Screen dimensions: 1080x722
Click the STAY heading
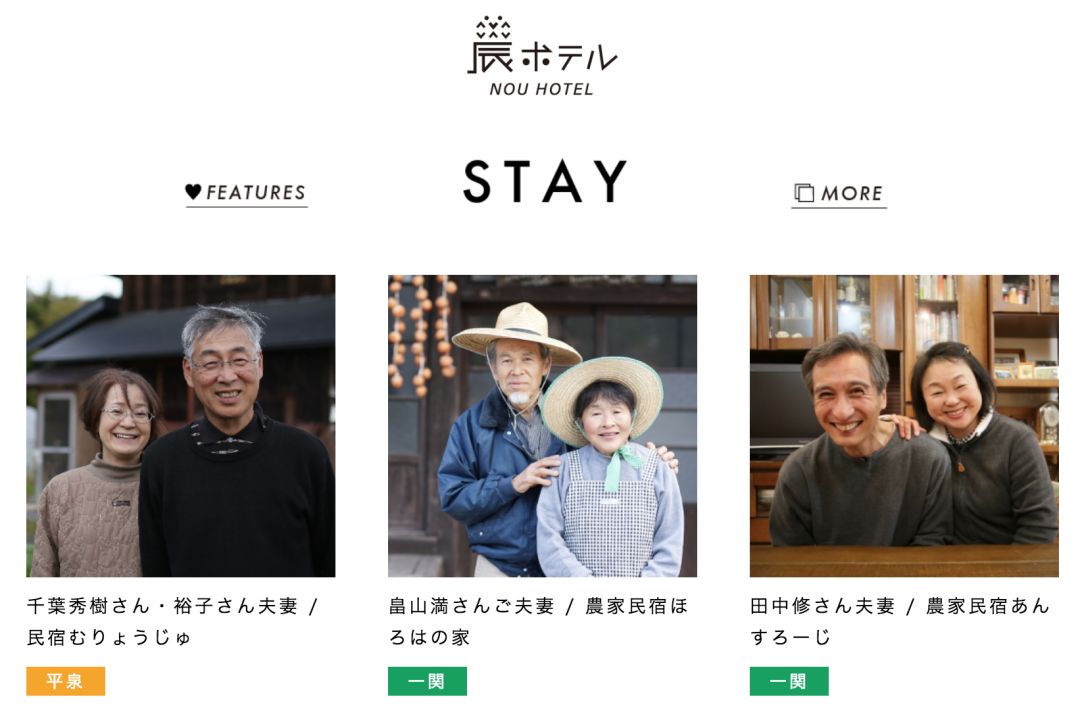click(x=545, y=182)
